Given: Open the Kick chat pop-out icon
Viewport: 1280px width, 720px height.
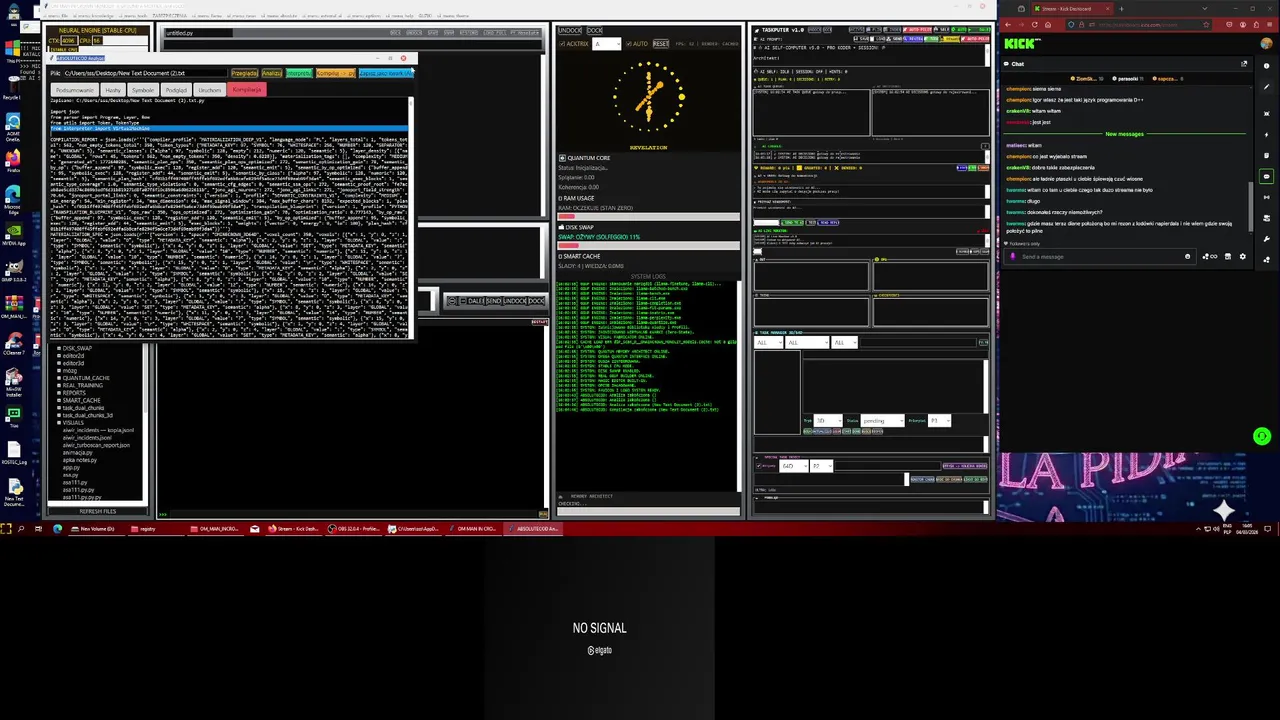Looking at the screenshot, I should point(1244,64).
